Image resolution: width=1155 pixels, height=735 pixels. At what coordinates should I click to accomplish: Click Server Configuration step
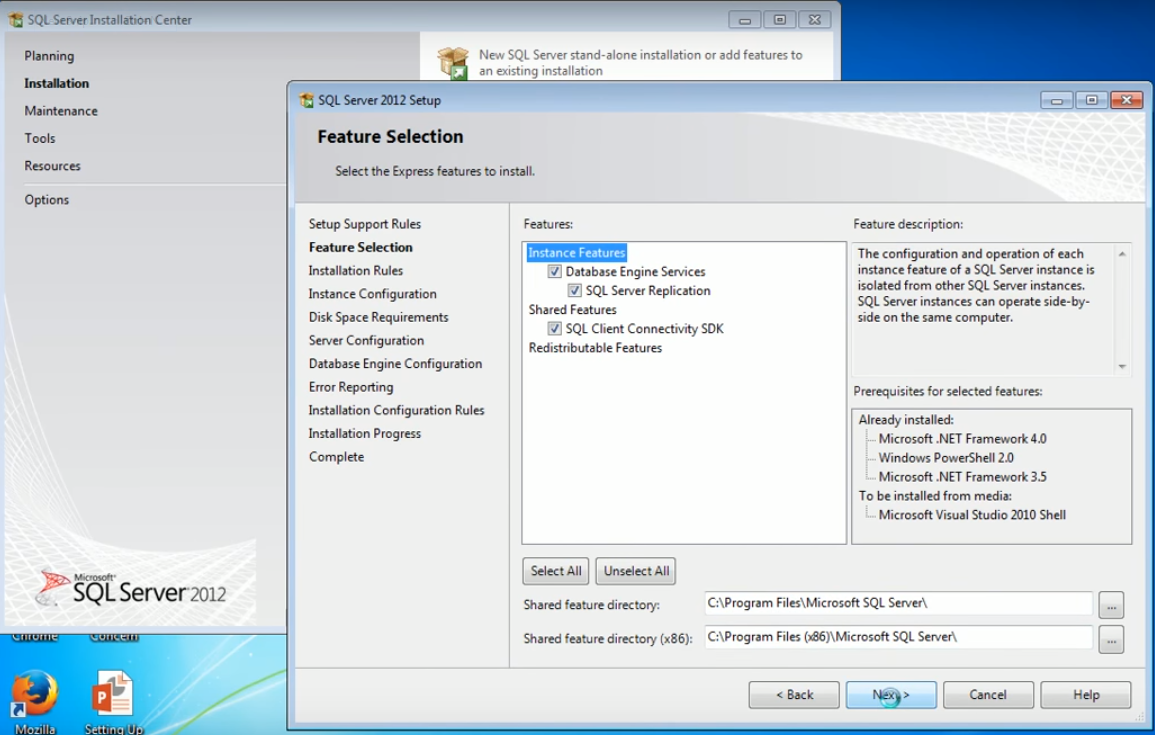(366, 340)
